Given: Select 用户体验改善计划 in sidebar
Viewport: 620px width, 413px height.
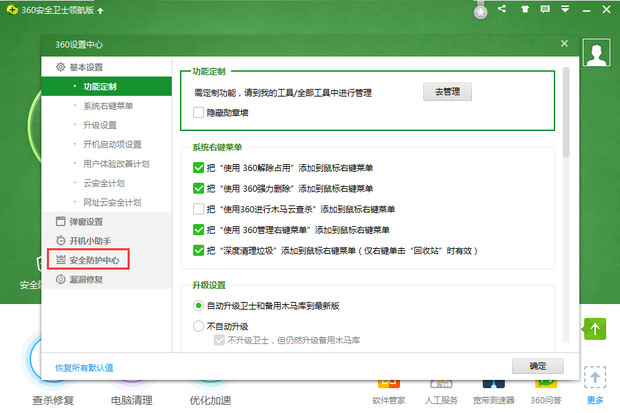Looking at the screenshot, I should (x=116, y=164).
